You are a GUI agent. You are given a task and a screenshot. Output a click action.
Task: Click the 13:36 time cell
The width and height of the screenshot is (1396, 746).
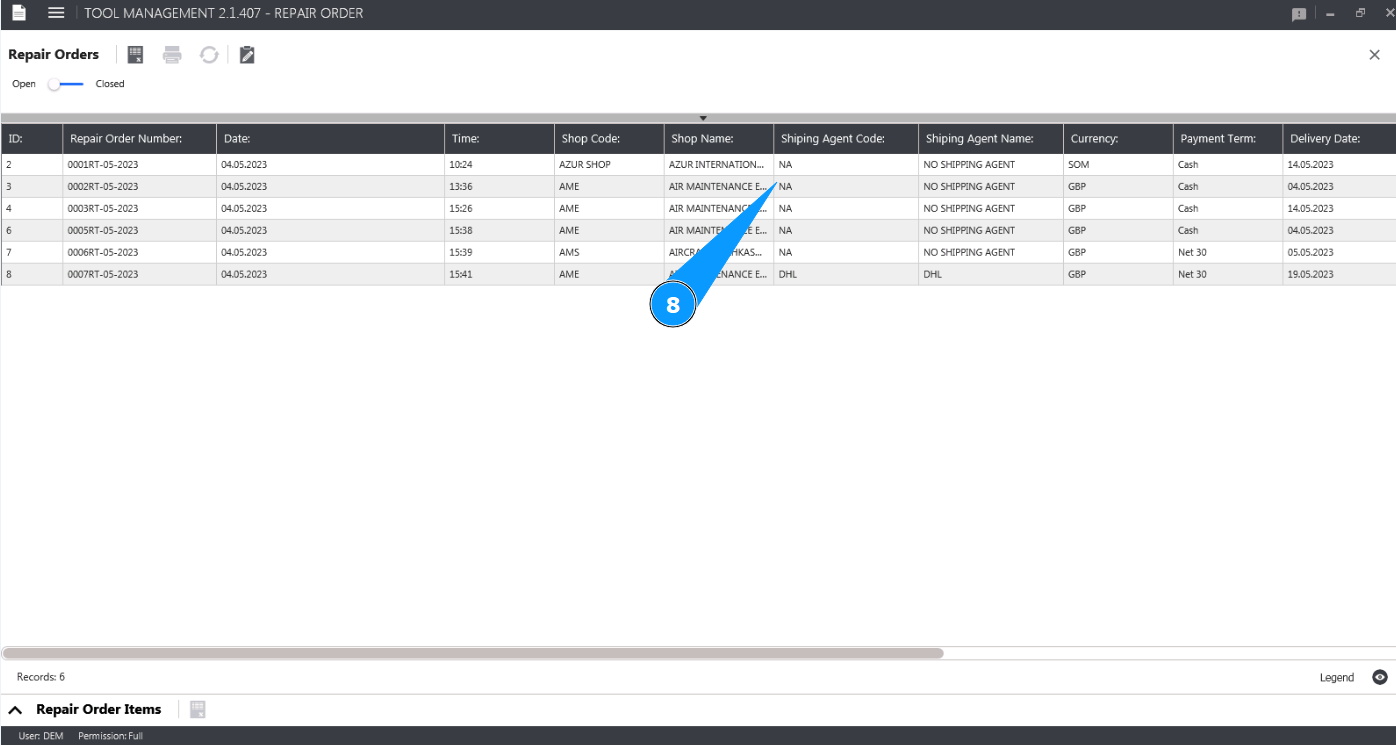coord(500,187)
